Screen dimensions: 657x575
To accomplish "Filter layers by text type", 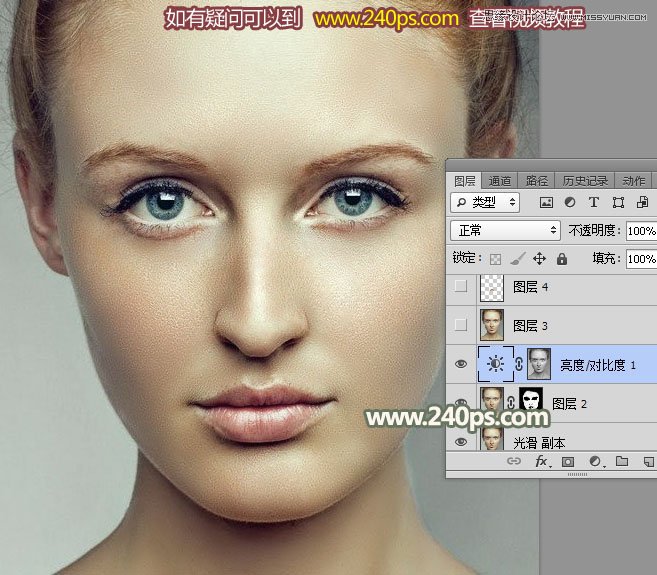I will coord(594,202).
